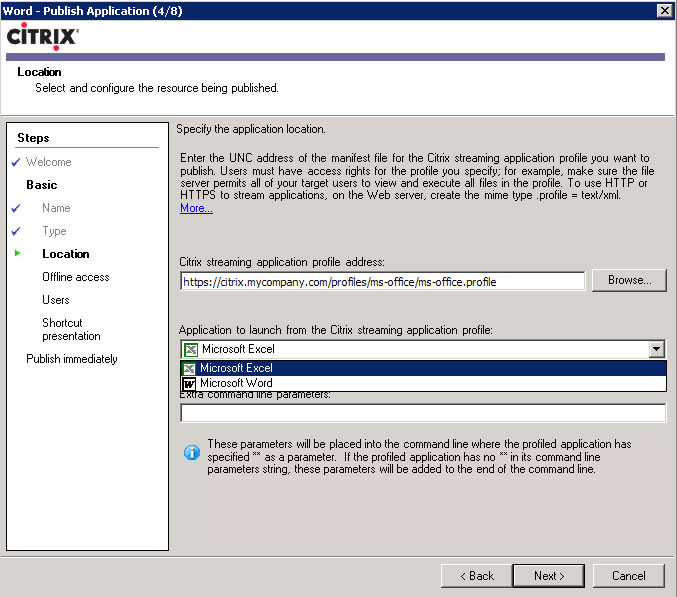Proceed with the Next button
This screenshot has width=677, height=597.
(549, 576)
